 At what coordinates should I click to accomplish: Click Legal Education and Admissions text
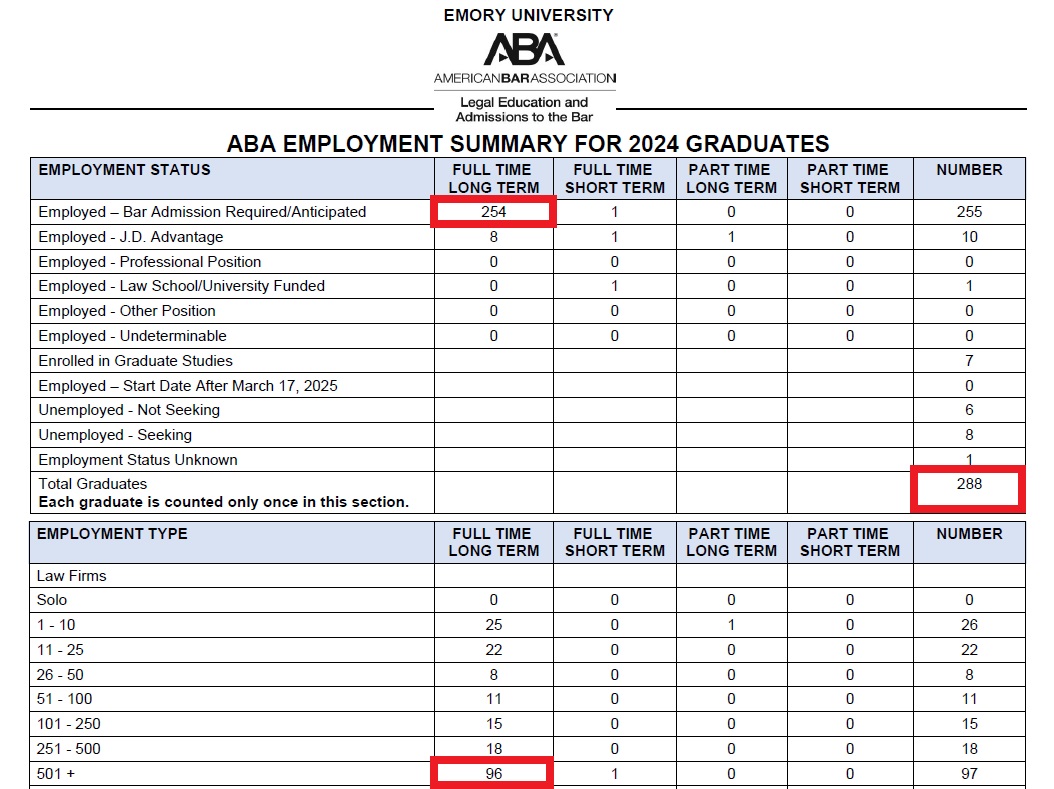524,109
